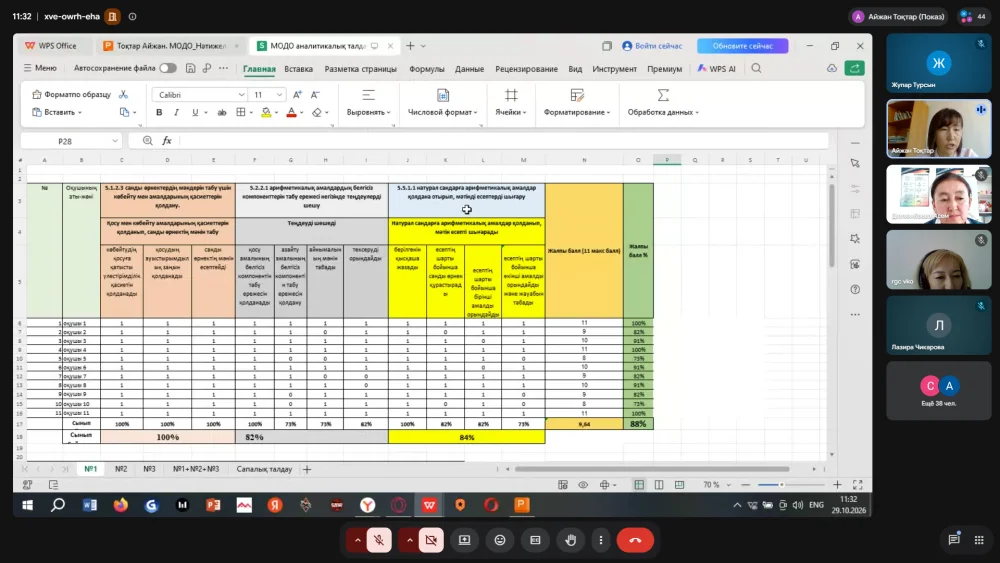Screen dimensions: 1000x563
Task: Add a new sheet with the plus button
Action: [307, 469]
